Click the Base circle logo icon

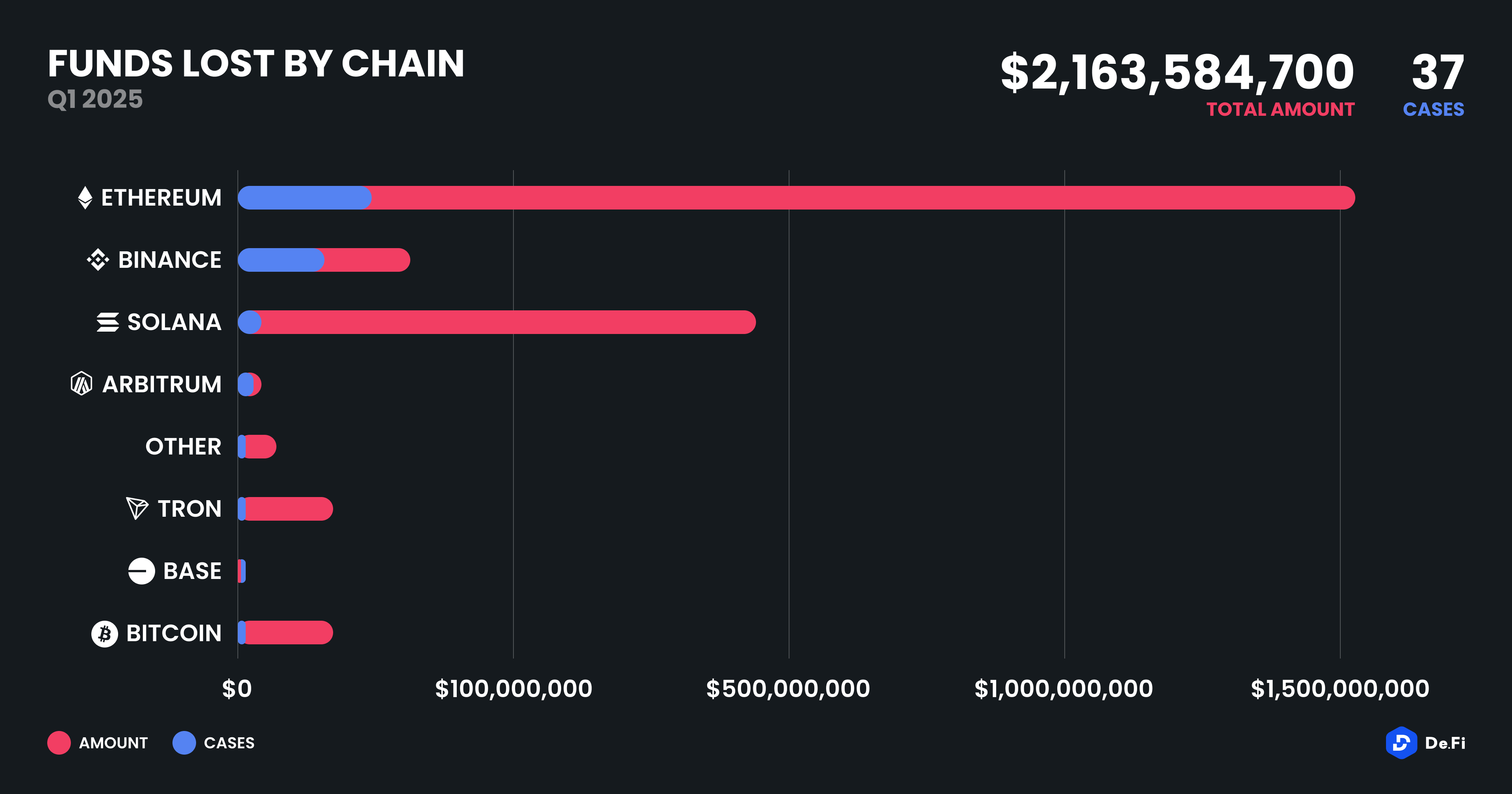(141, 571)
